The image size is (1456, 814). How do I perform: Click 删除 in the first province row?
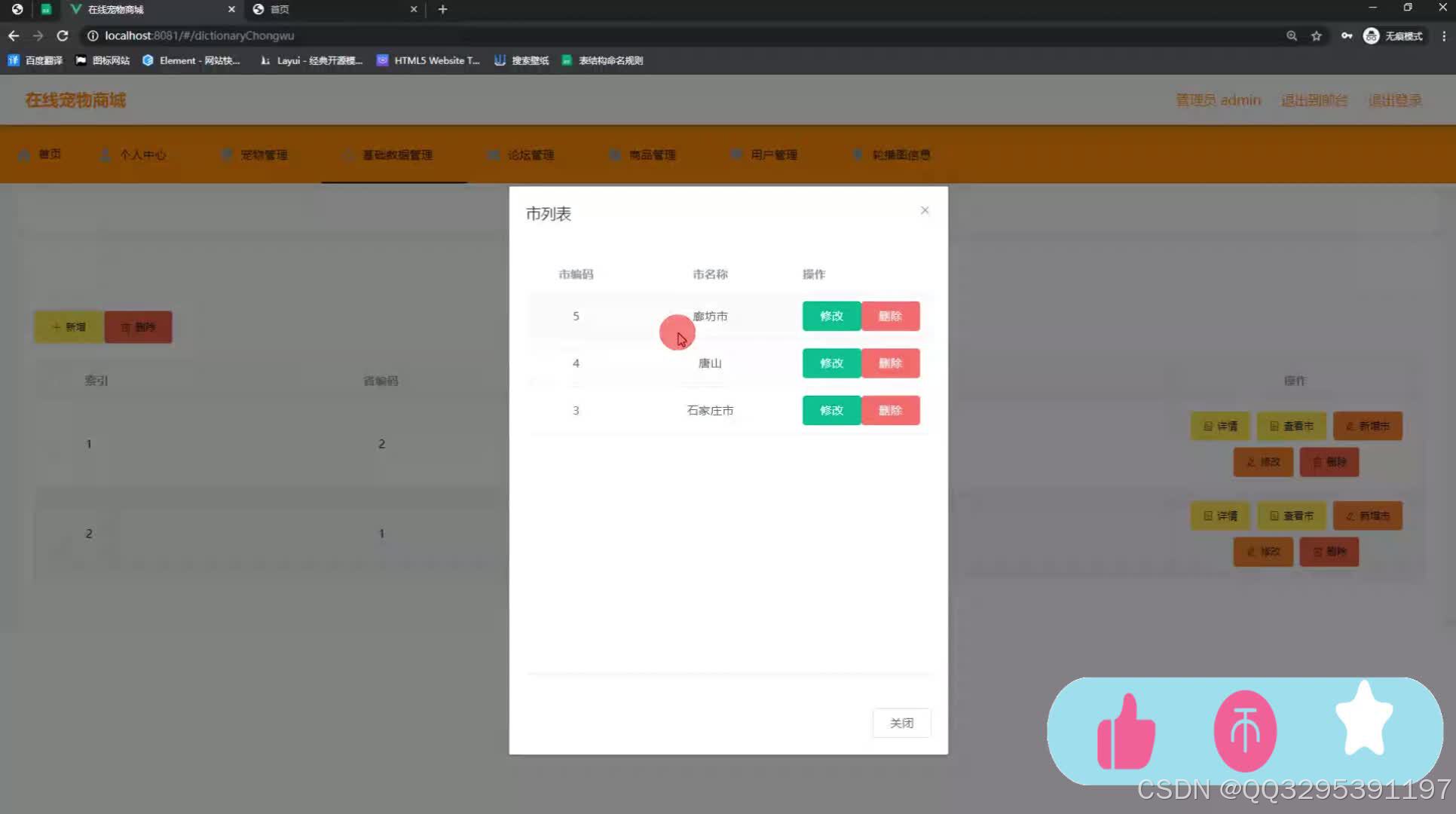[1329, 462]
